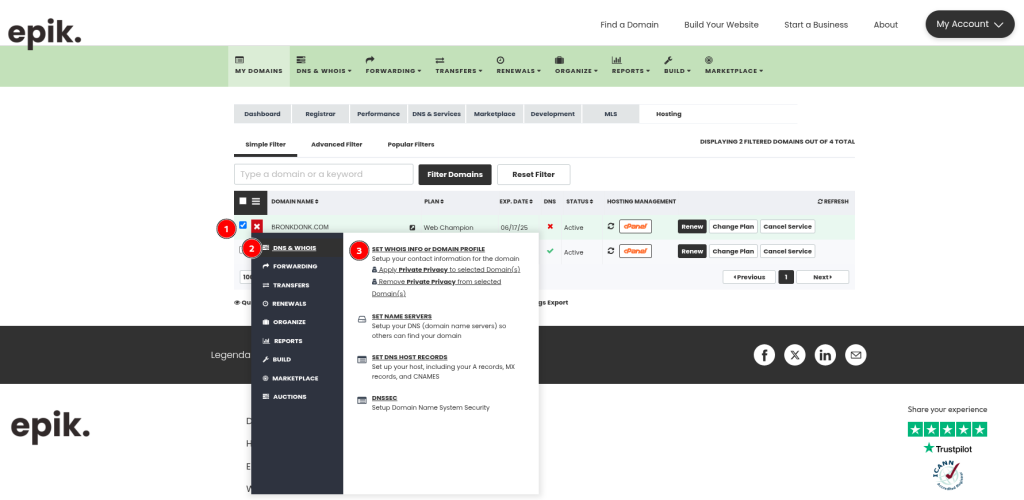Click the epik logo in page header
Viewport: 1024px width, 500px height.
coord(44,33)
